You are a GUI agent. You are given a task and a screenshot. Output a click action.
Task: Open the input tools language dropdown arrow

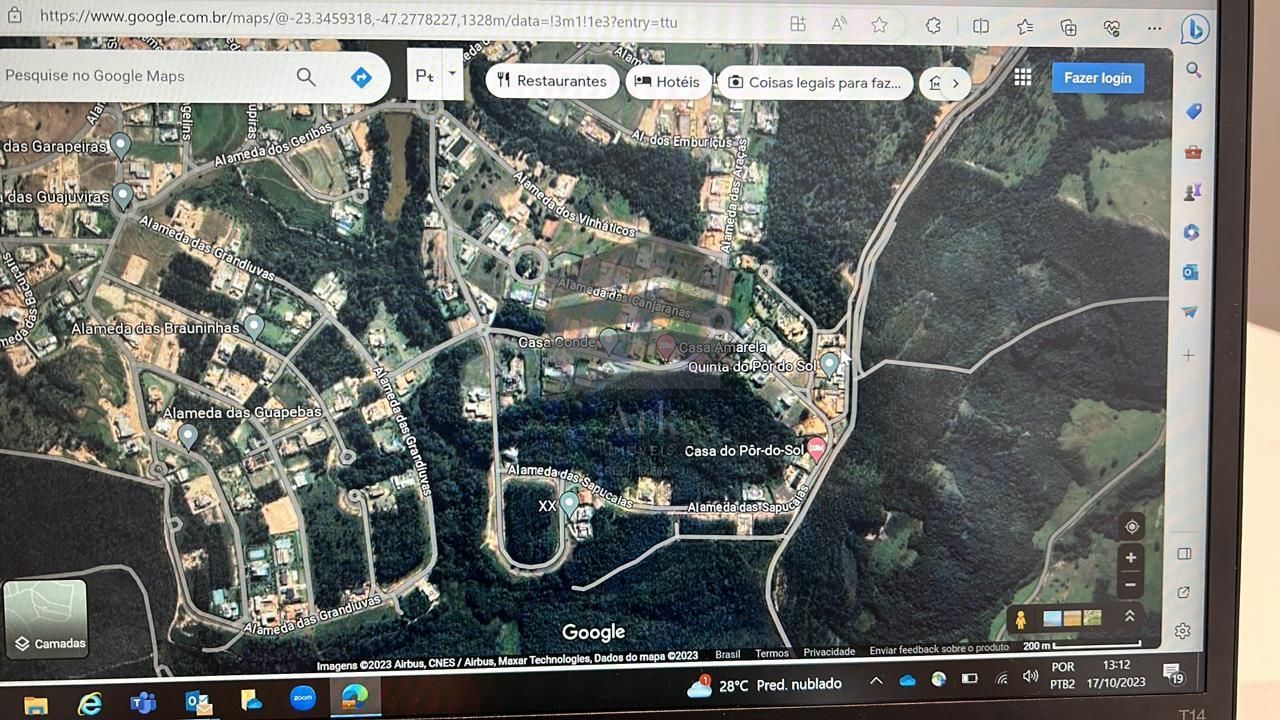pyautogui.click(x=452, y=74)
